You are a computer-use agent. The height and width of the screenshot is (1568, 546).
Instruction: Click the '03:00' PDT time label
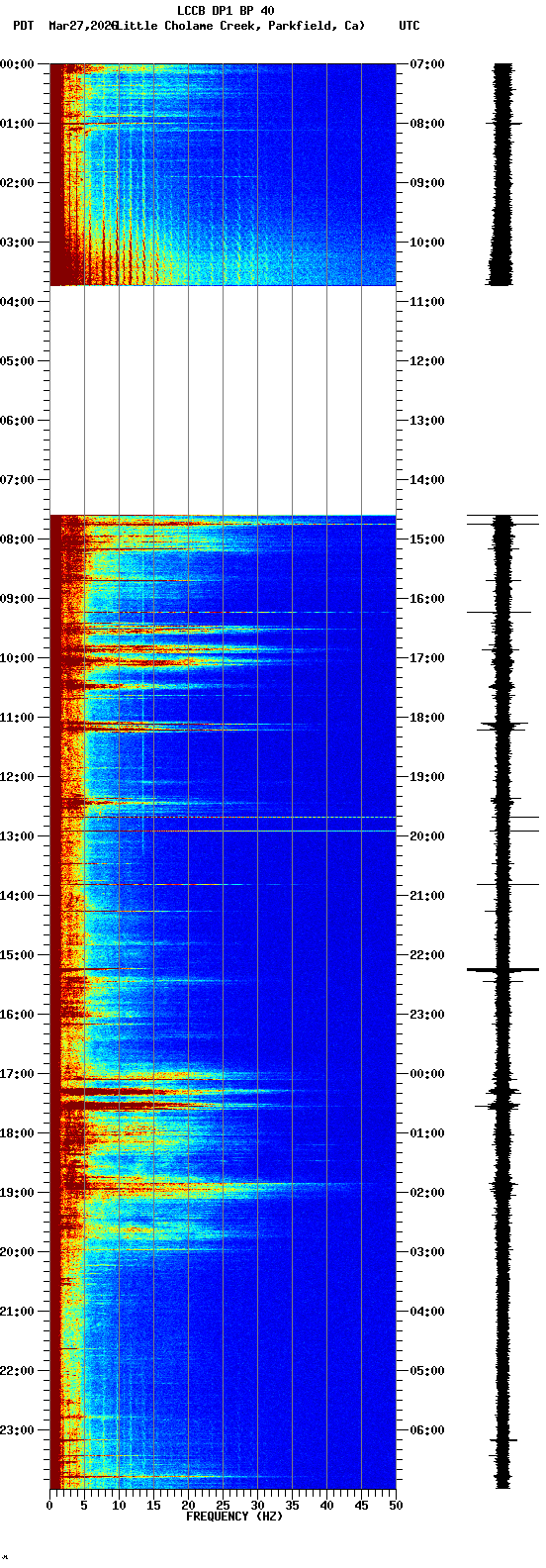[x=16, y=242]
